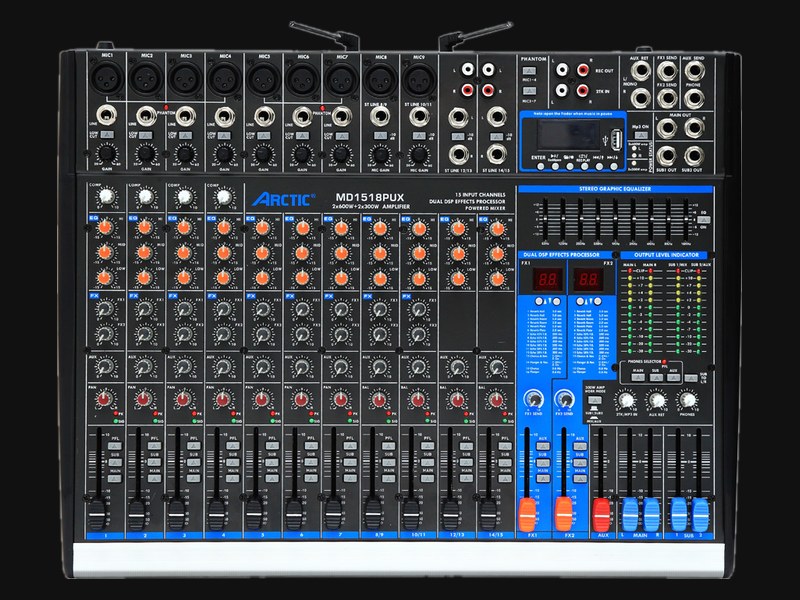800x600 pixels.
Task: Click the leftmost graphic equalizer band slider
Action: (x=546, y=218)
